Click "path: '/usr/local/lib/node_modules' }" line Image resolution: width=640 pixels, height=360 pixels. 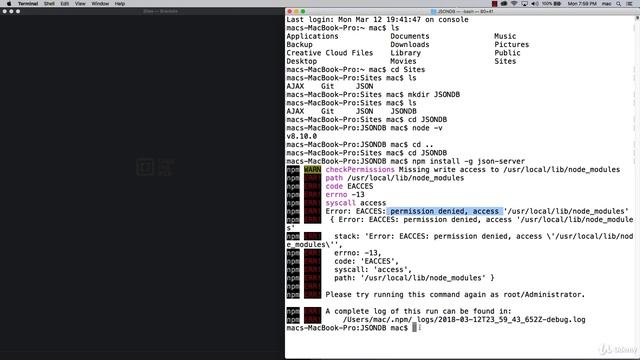pos(414,278)
